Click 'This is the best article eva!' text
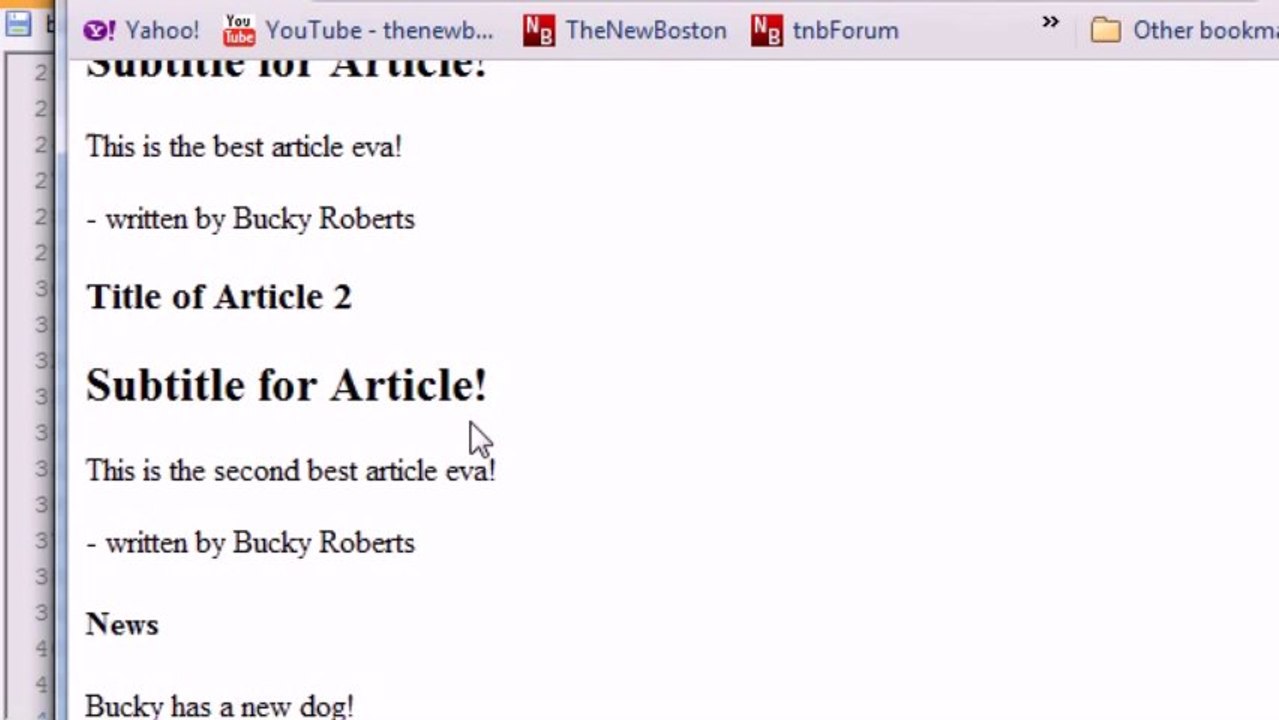 (x=244, y=147)
